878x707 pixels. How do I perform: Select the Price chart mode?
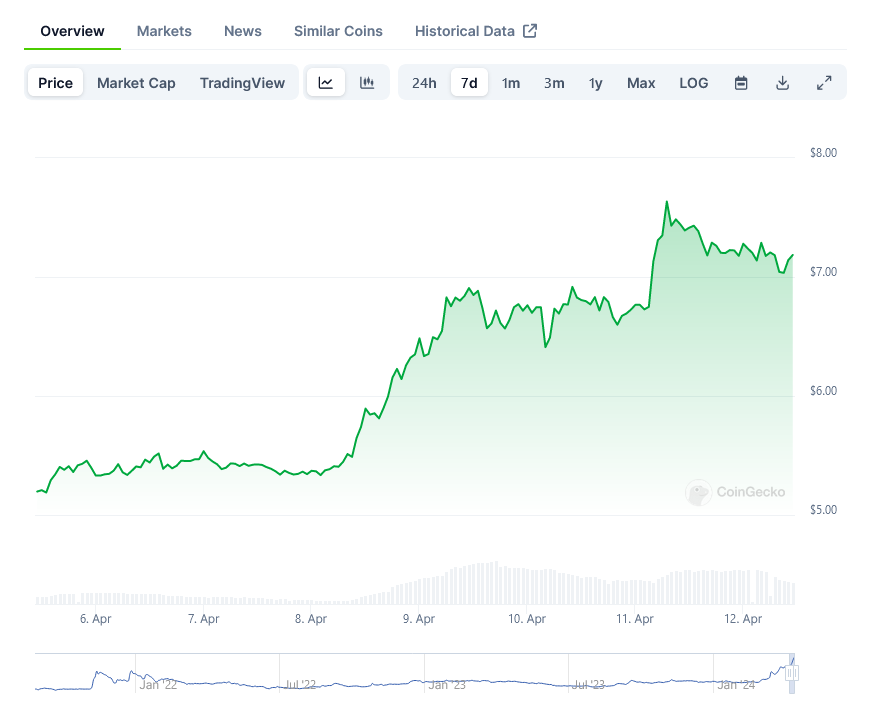point(56,83)
